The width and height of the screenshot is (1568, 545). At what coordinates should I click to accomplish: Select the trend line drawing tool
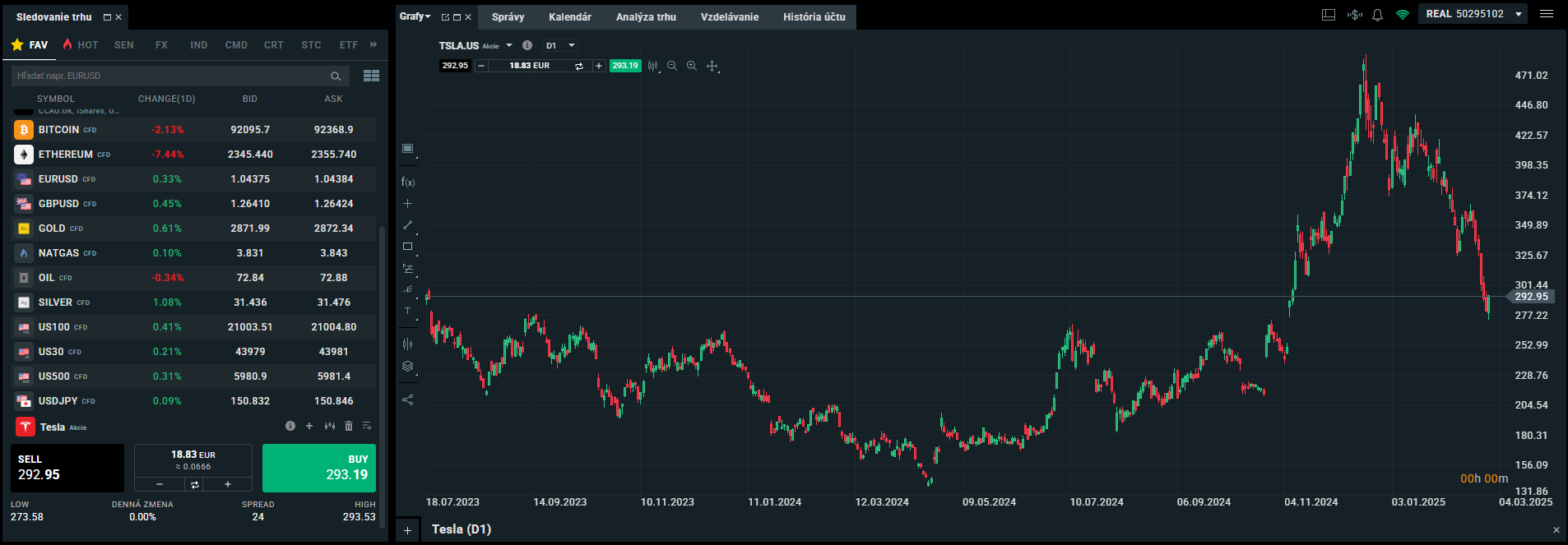coord(407,225)
